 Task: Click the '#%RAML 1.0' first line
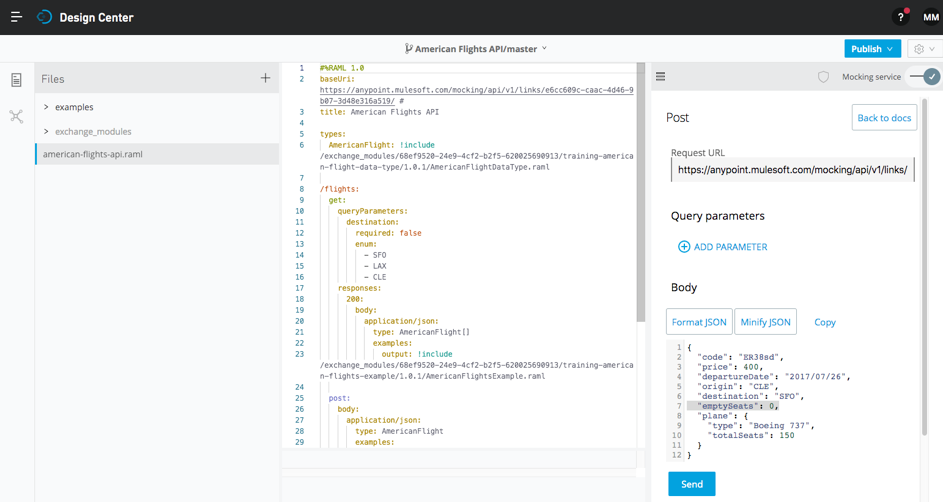pyautogui.click(x=342, y=68)
